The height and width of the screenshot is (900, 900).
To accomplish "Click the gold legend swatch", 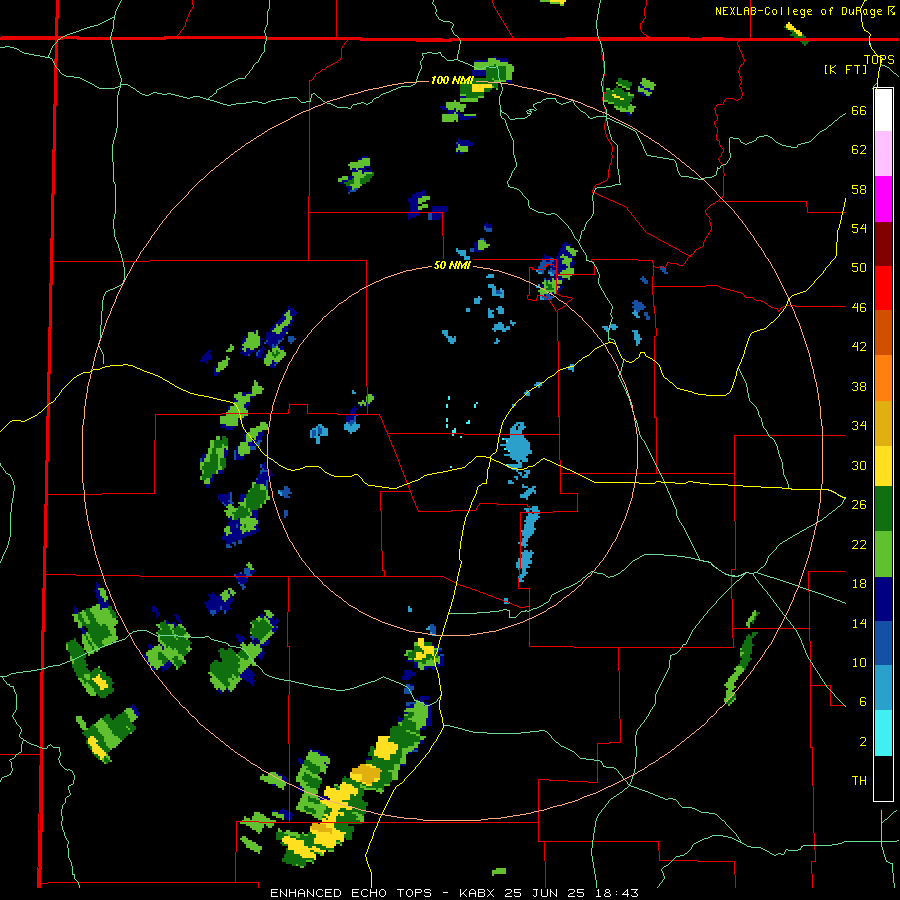I will pyautogui.click(x=883, y=423).
